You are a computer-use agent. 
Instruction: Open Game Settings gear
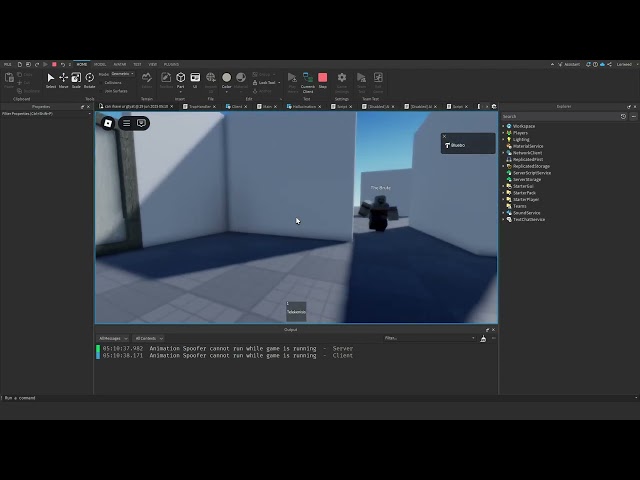(x=342, y=80)
